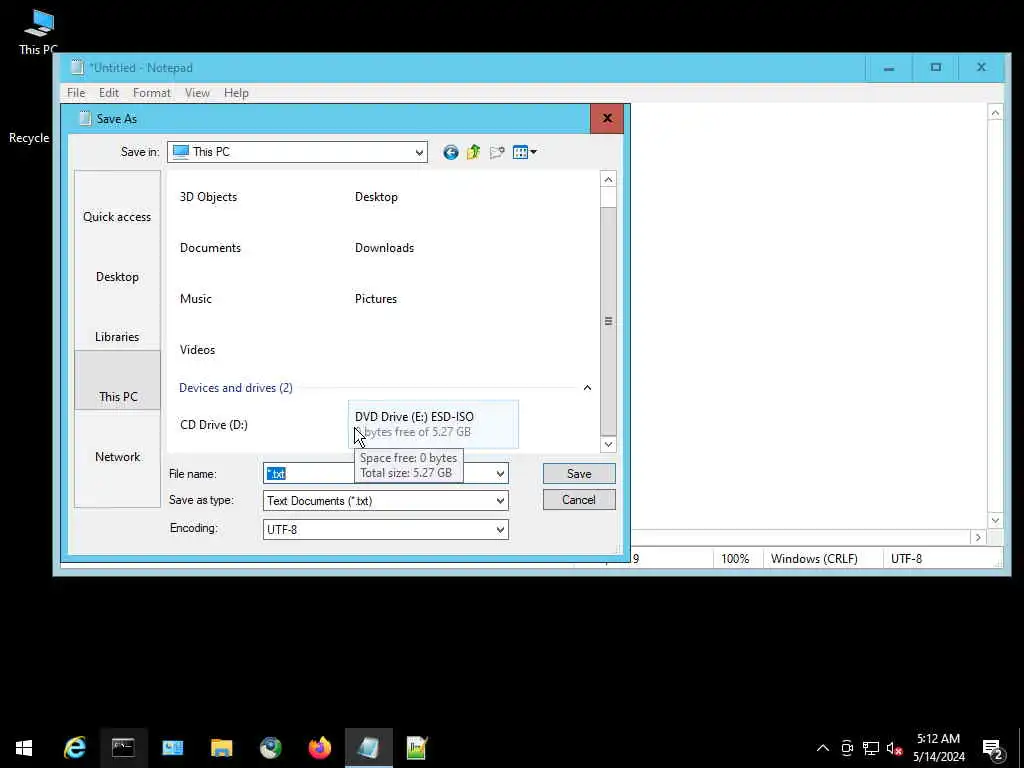Open the Notepad Help menu

236,93
